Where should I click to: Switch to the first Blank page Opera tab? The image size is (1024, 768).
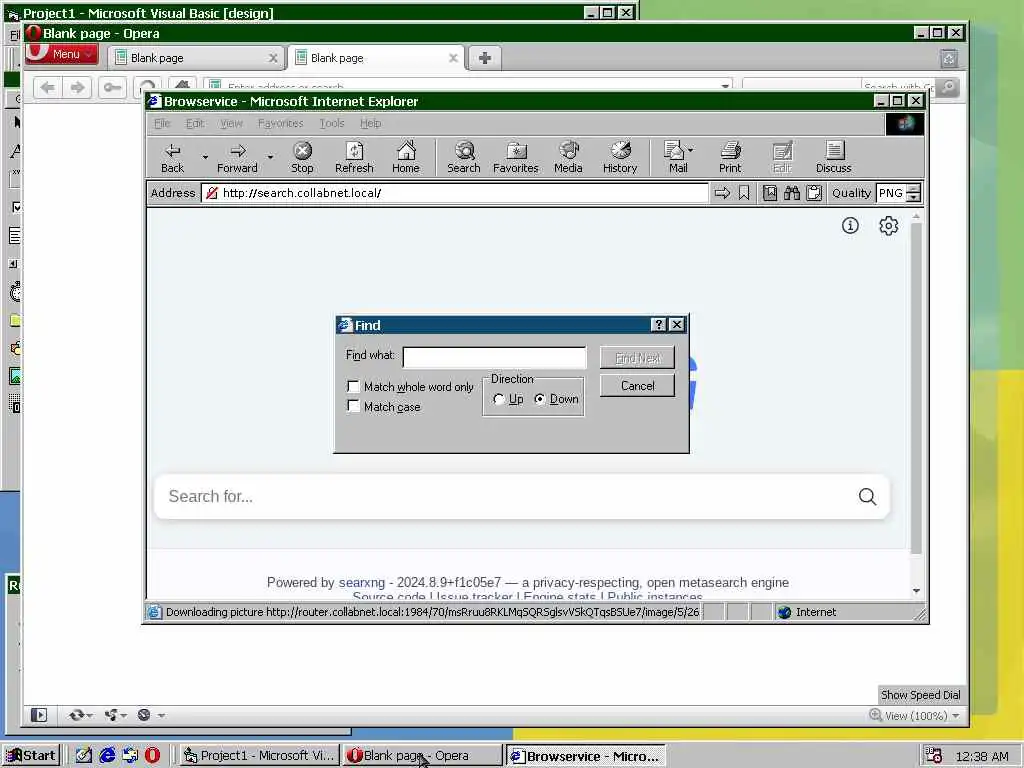[x=196, y=58]
